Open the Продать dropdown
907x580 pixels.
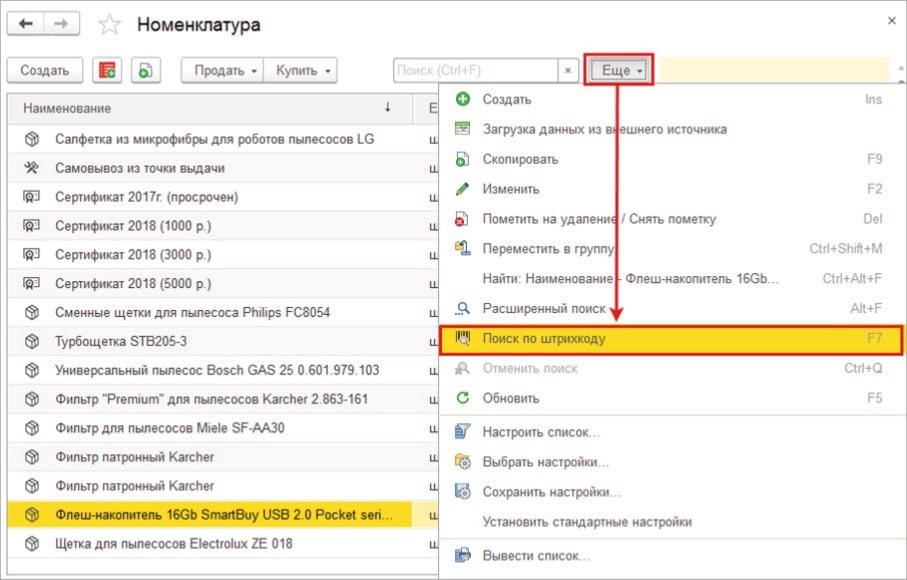tap(224, 70)
